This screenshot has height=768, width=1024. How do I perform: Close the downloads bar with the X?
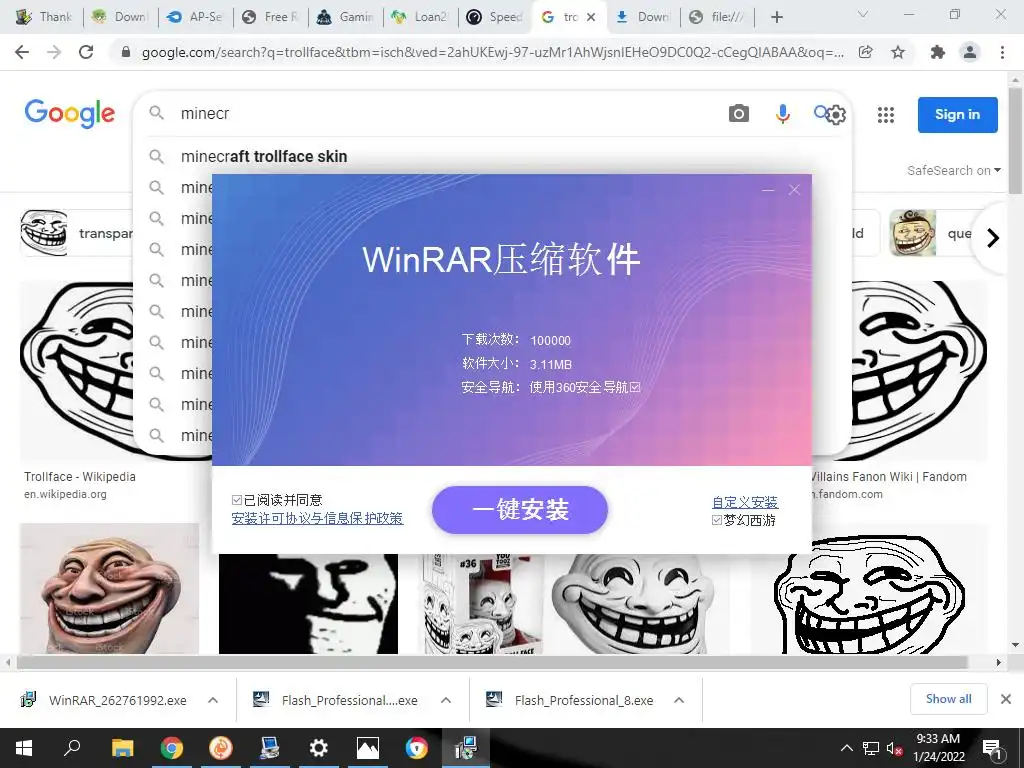(1006, 699)
